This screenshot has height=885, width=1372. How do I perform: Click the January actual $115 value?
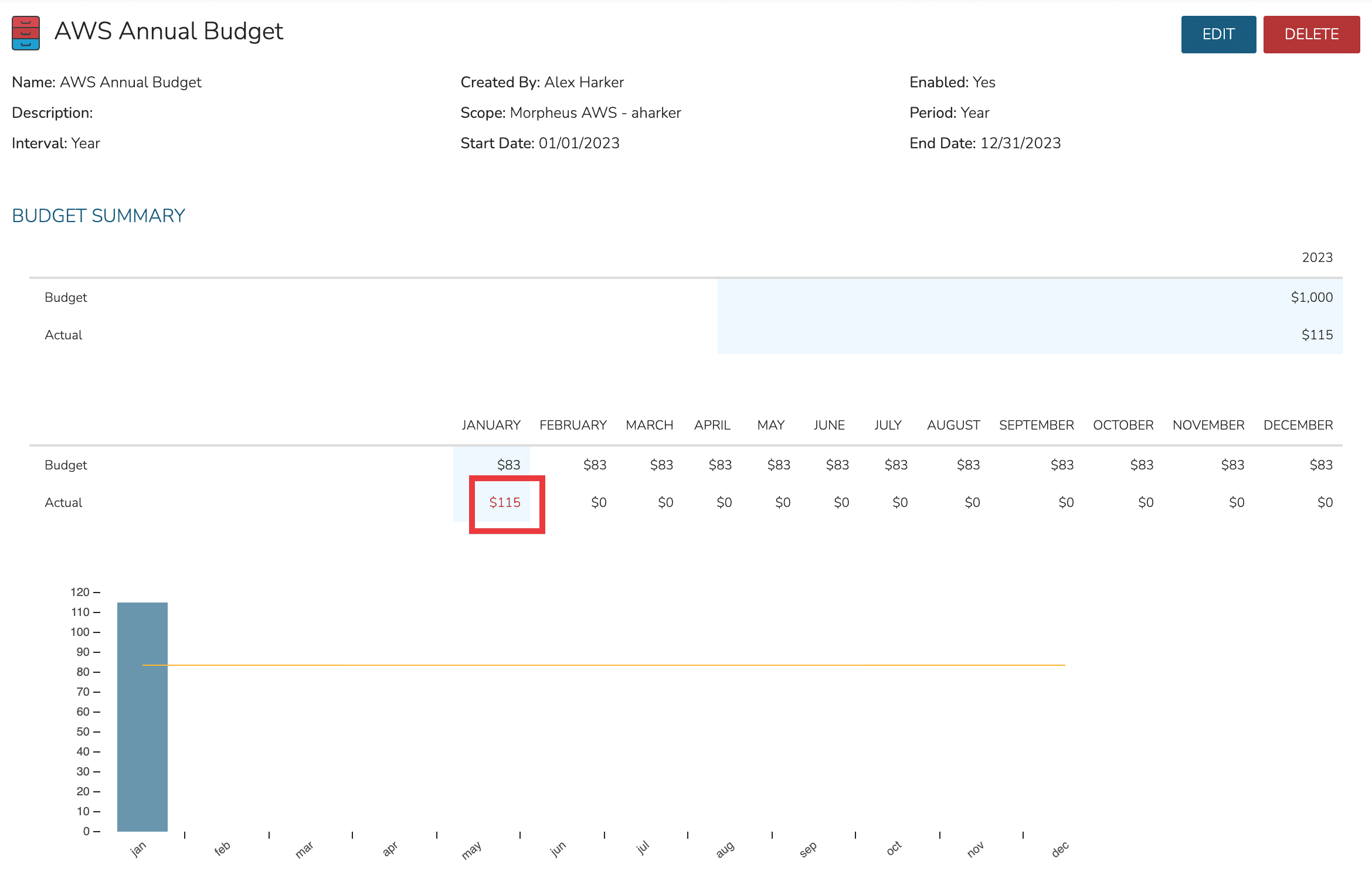(505, 502)
